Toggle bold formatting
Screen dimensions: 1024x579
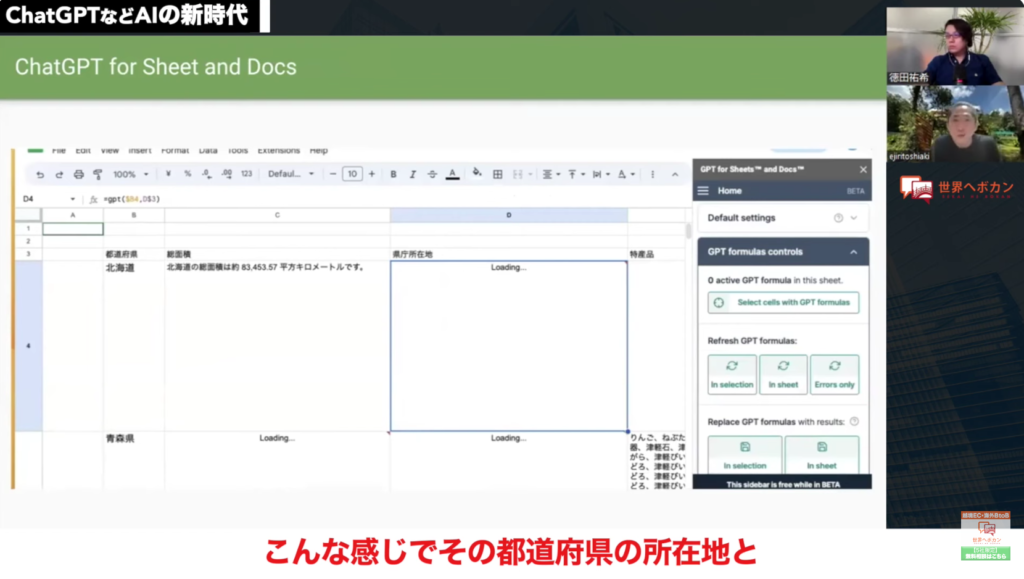click(393, 174)
